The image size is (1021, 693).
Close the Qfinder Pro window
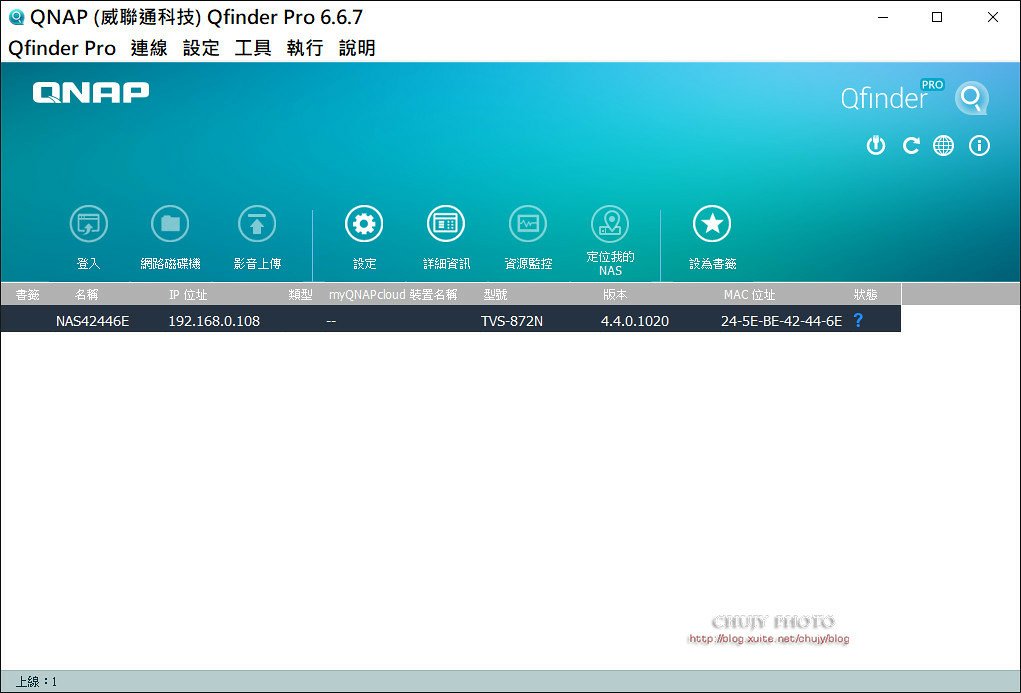993,18
